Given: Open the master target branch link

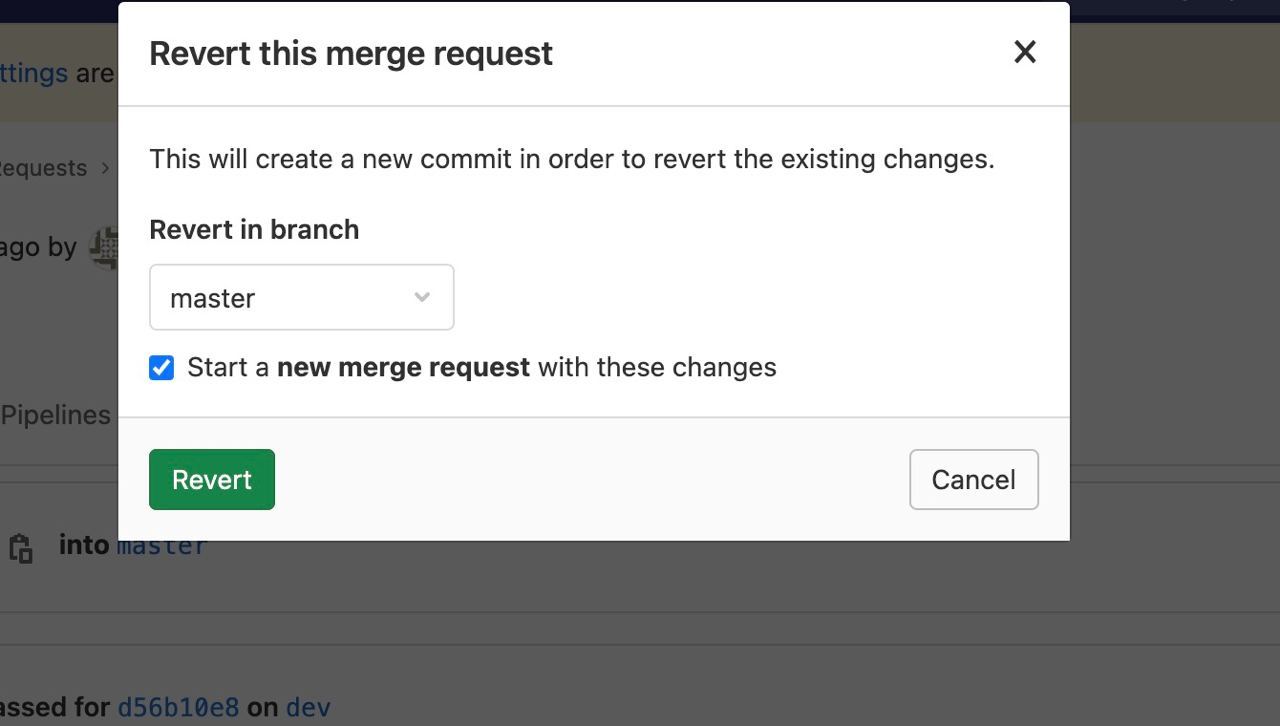Looking at the screenshot, I should click(162, 546).
